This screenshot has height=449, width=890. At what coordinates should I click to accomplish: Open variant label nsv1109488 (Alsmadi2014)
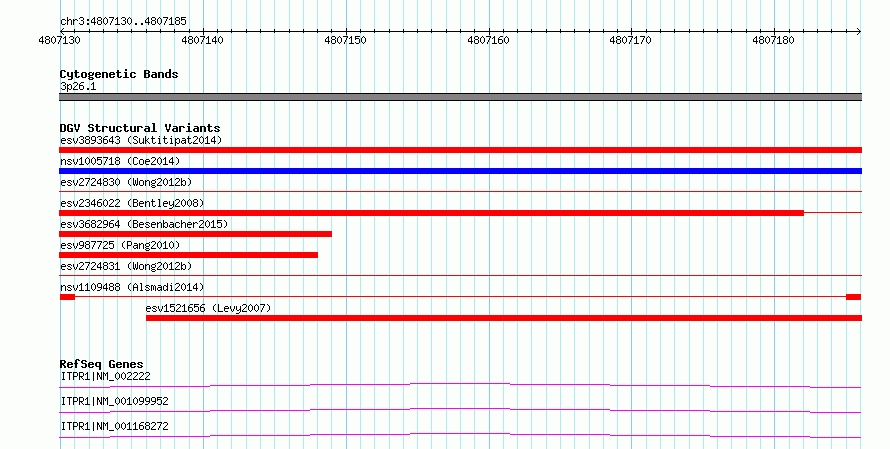(132, 287)
